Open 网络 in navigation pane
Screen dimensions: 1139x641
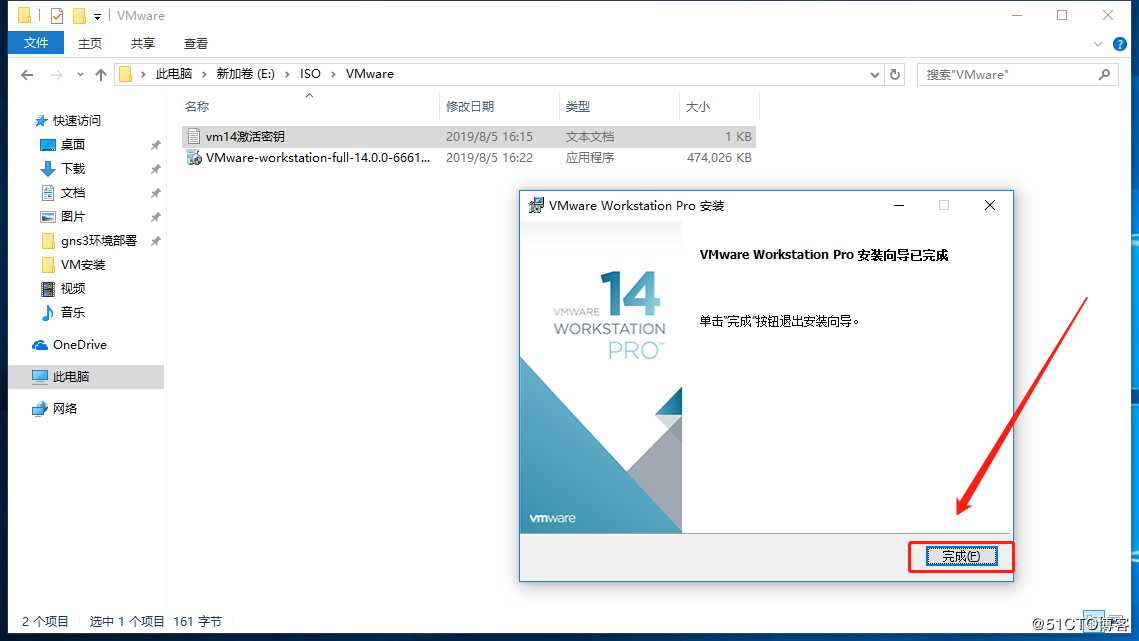pos(65,408)
